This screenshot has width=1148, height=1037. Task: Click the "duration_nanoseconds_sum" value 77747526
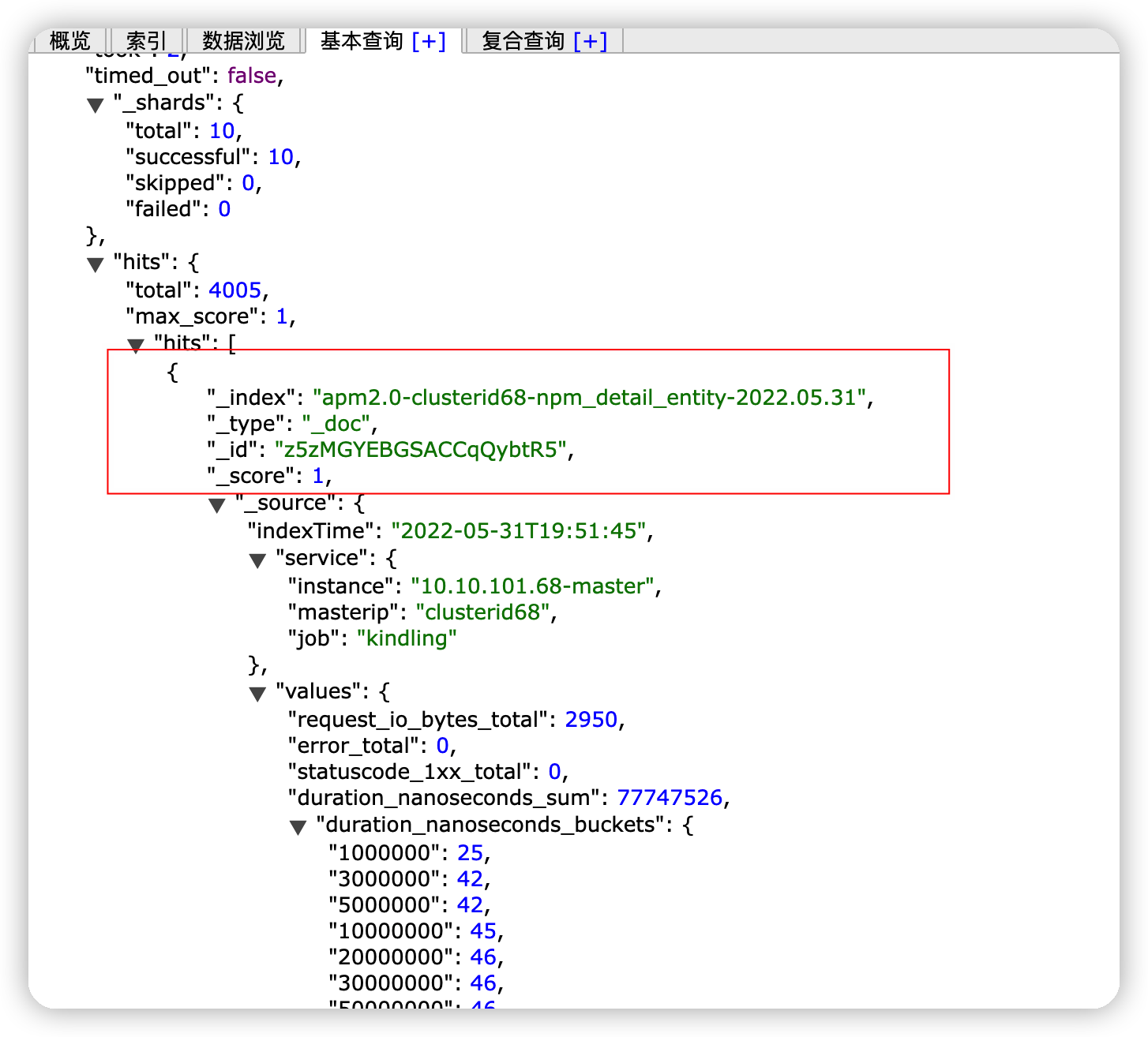670,798
